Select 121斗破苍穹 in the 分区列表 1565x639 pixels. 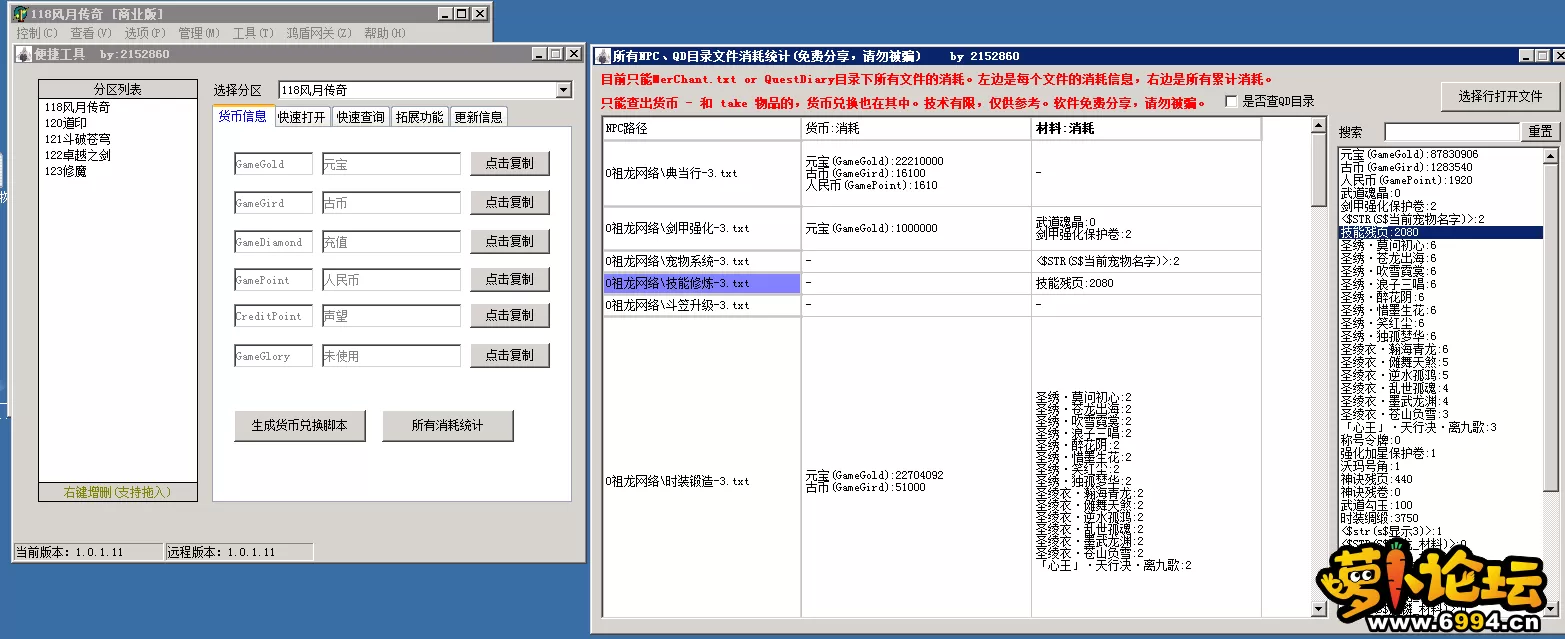click(118, 139)
